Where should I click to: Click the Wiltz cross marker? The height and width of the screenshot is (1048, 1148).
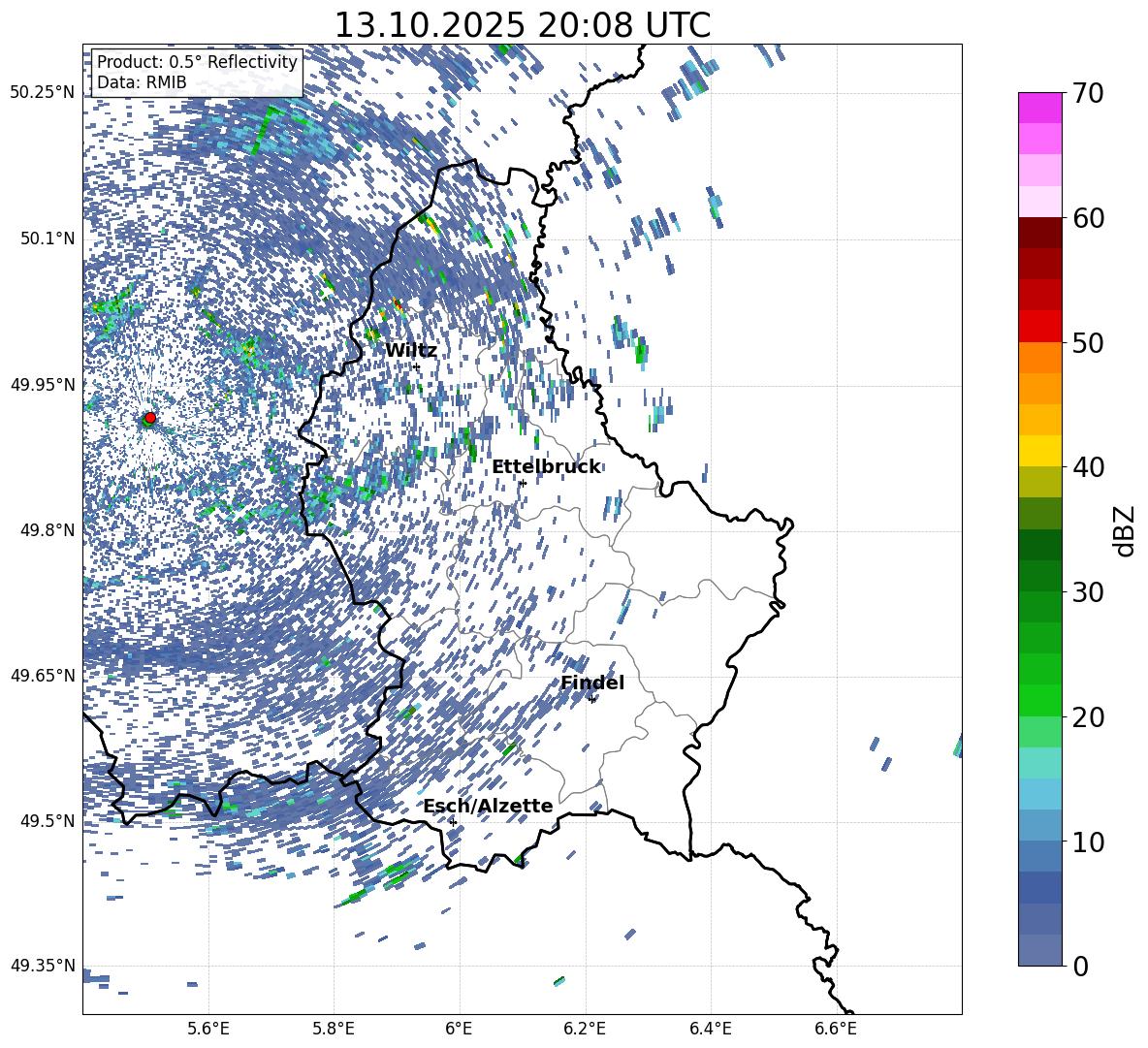click(417, 366)
